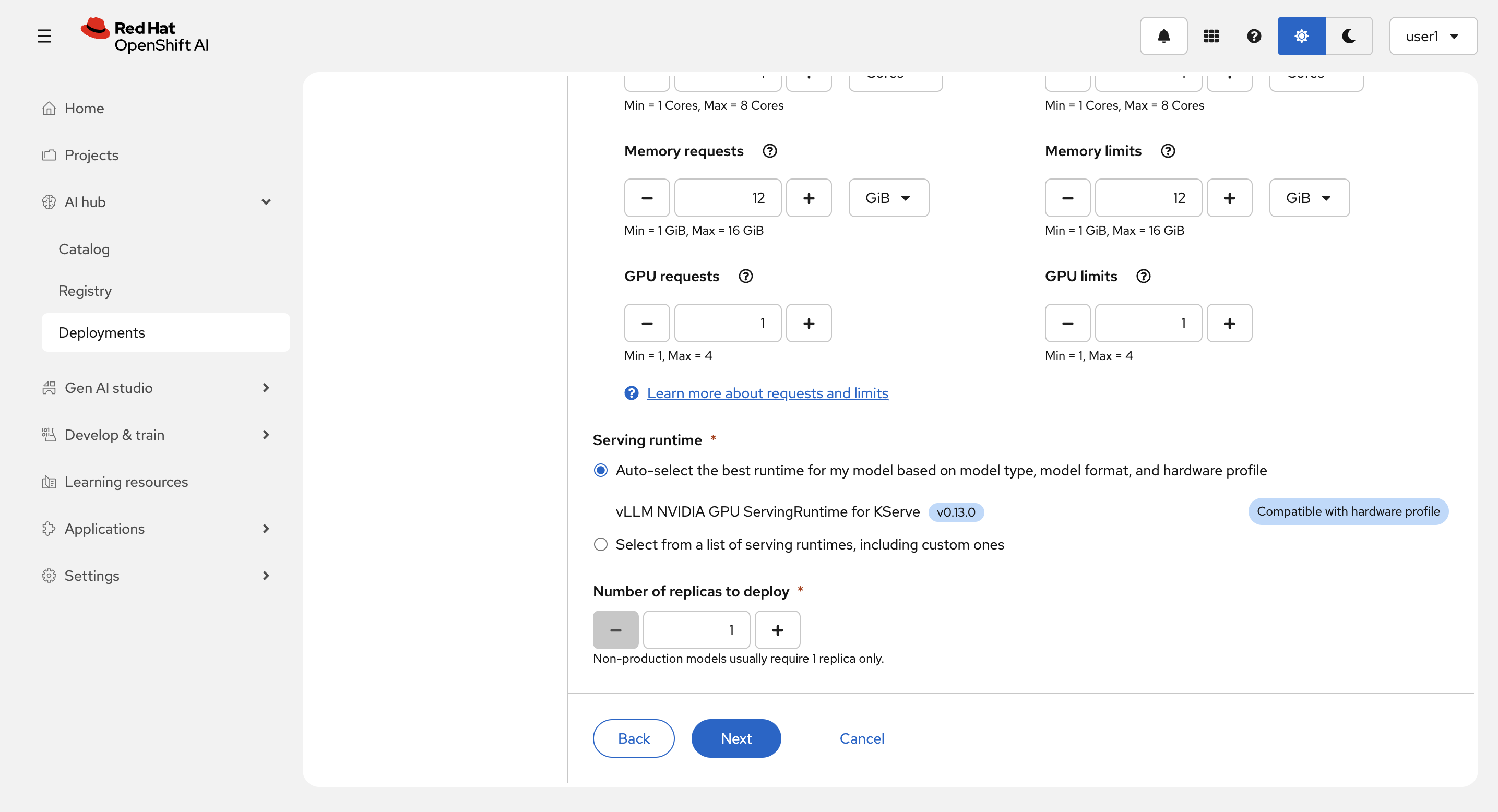Viewport: 1498px width, 812px height.
Task: Select auto-select best runtime radio option
Action: tap(601, 470)
